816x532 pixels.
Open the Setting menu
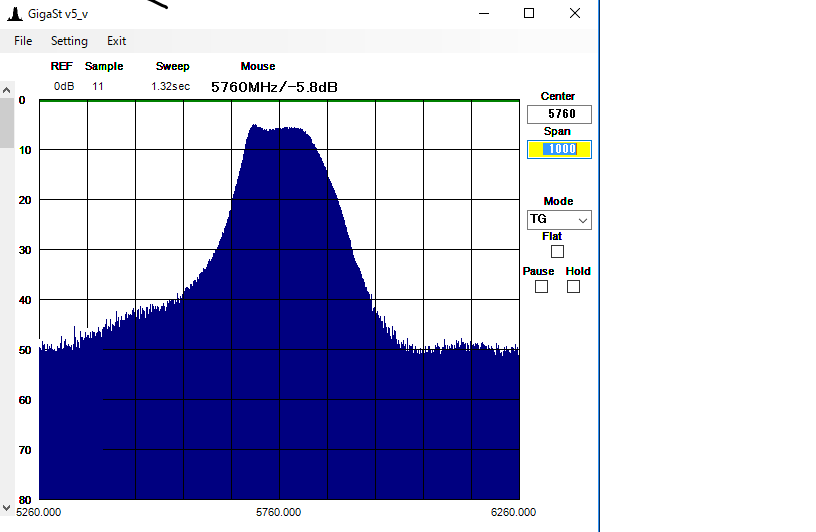(x=69, y=41)
